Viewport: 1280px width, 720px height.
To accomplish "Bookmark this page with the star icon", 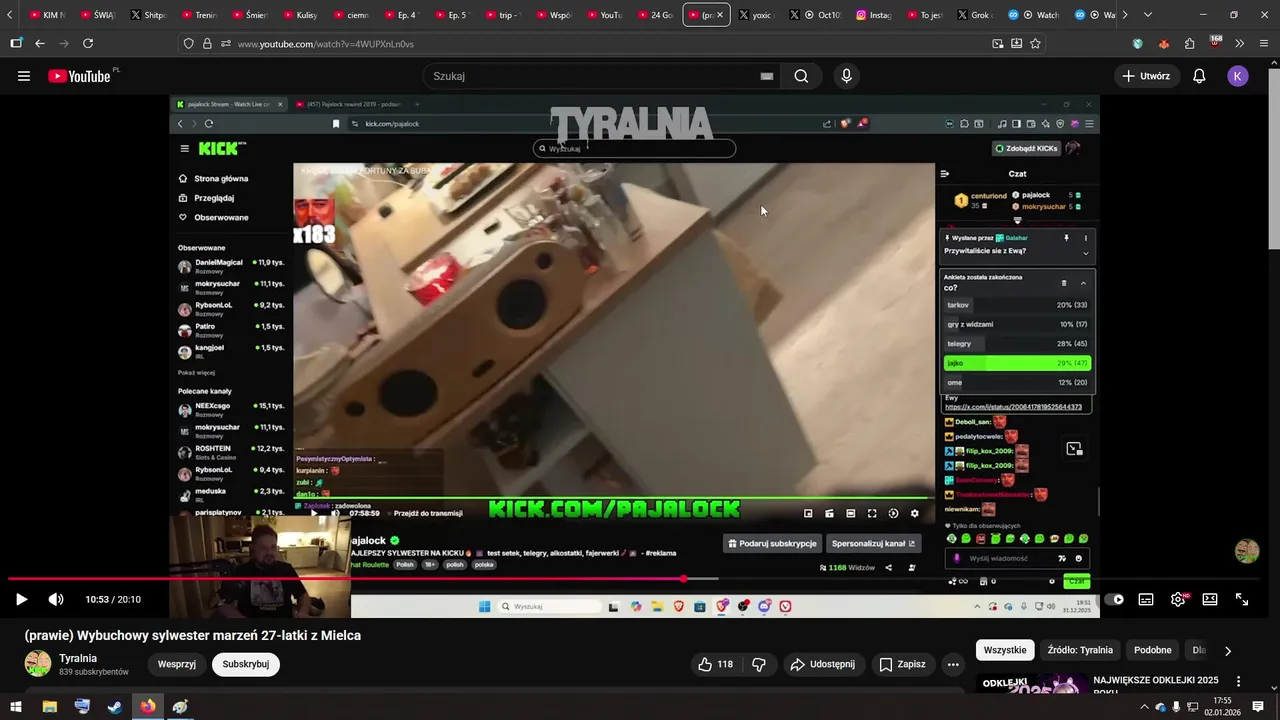I will pyautogui.click(x=1035, y=43).
